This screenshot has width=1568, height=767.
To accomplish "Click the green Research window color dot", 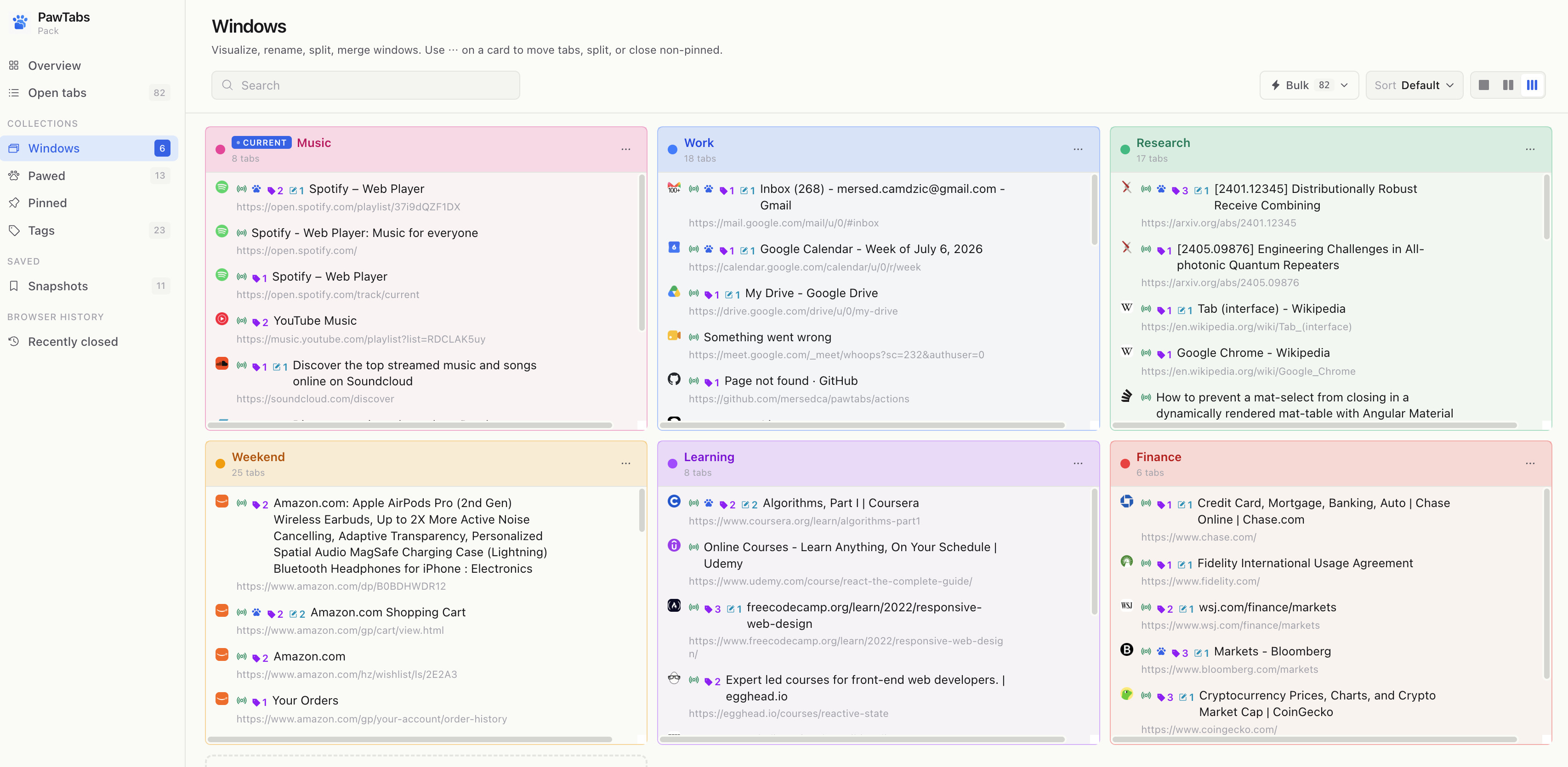I will pos(1125,150).
